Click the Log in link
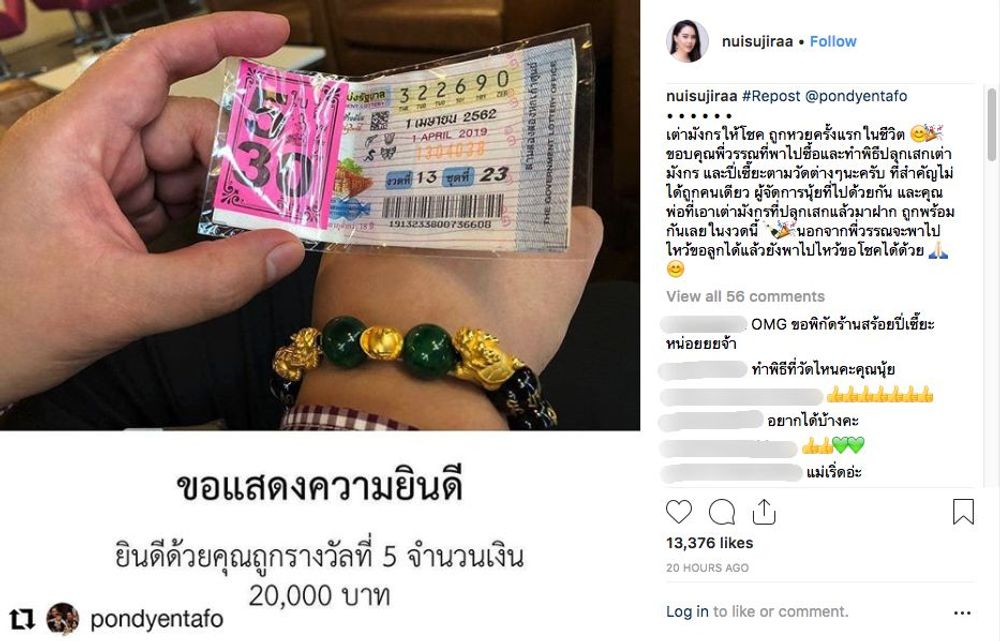 coord(688,612)
